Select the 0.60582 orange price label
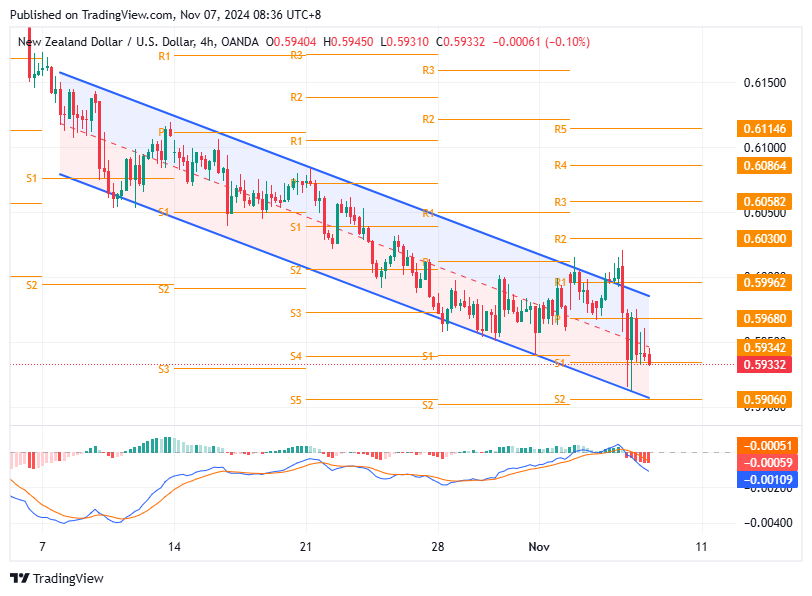This screenshot has width=812, height=596. (x=764, y=201)
